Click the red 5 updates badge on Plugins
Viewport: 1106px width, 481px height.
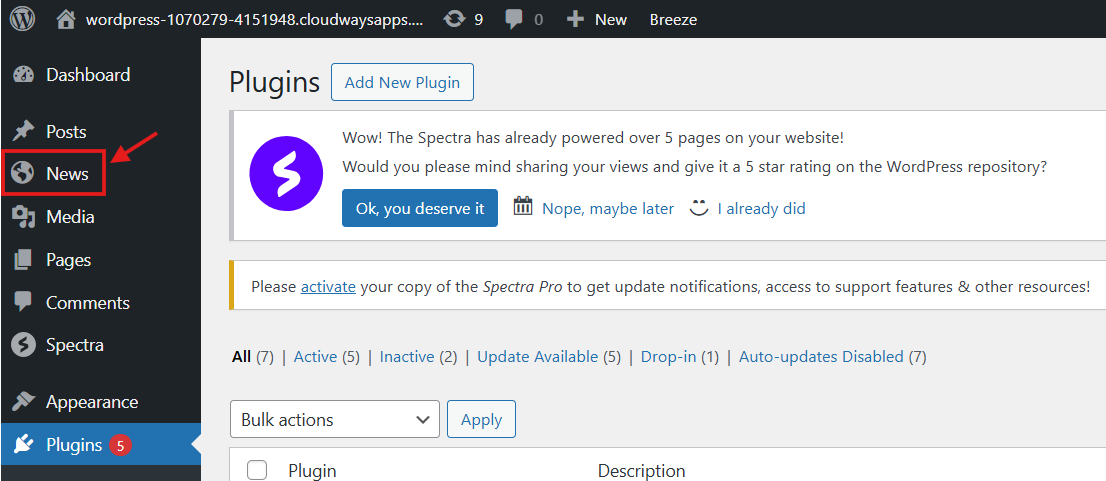coord(120,446)
